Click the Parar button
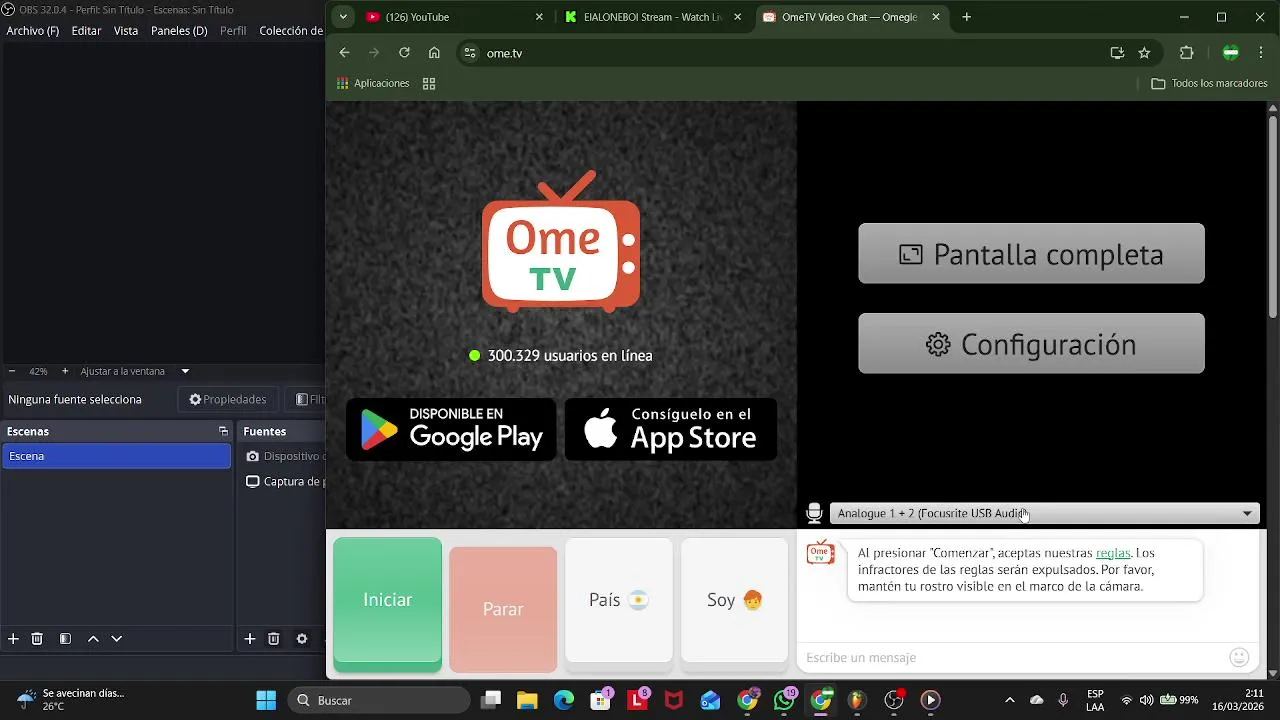The width and height of the screenshot is (1280, 720). 503,609
